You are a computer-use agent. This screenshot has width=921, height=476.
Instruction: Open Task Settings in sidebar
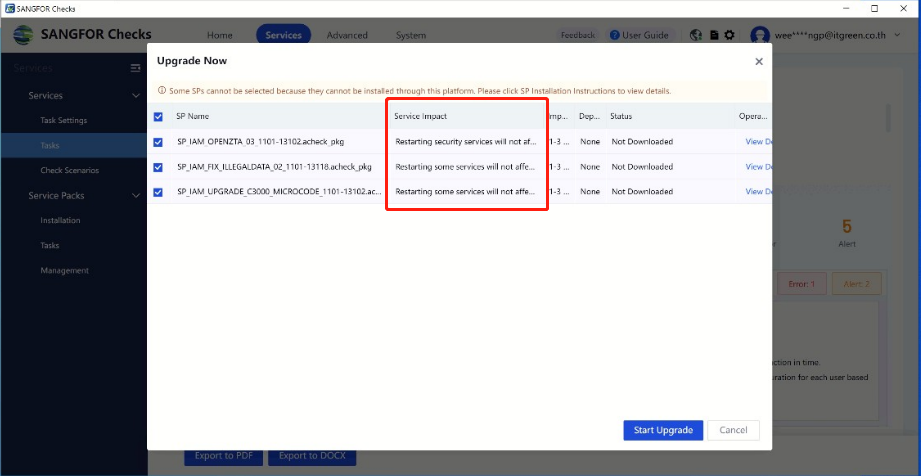click(63, 120)
